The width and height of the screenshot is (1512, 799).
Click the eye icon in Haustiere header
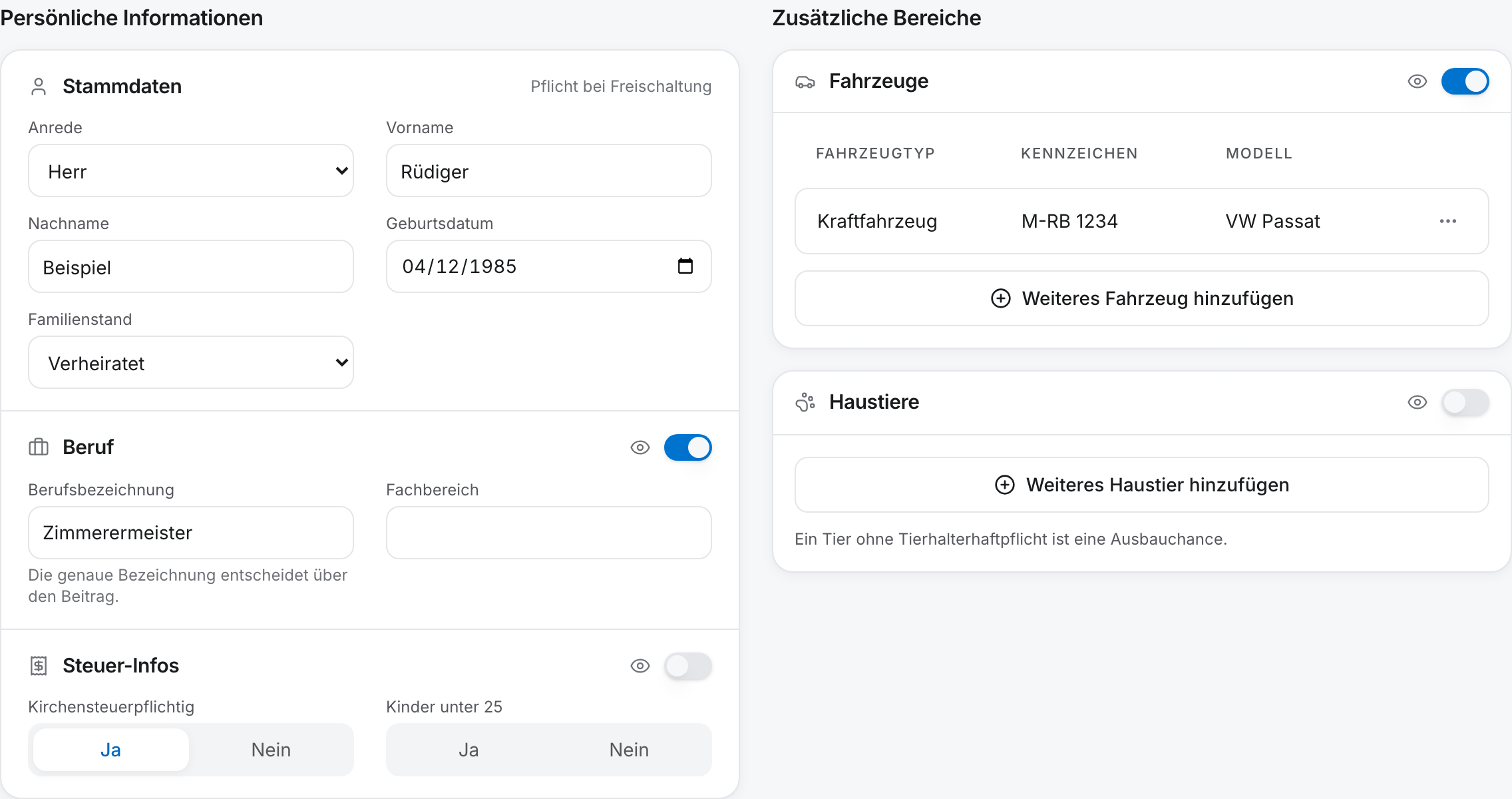[1417, 402]
